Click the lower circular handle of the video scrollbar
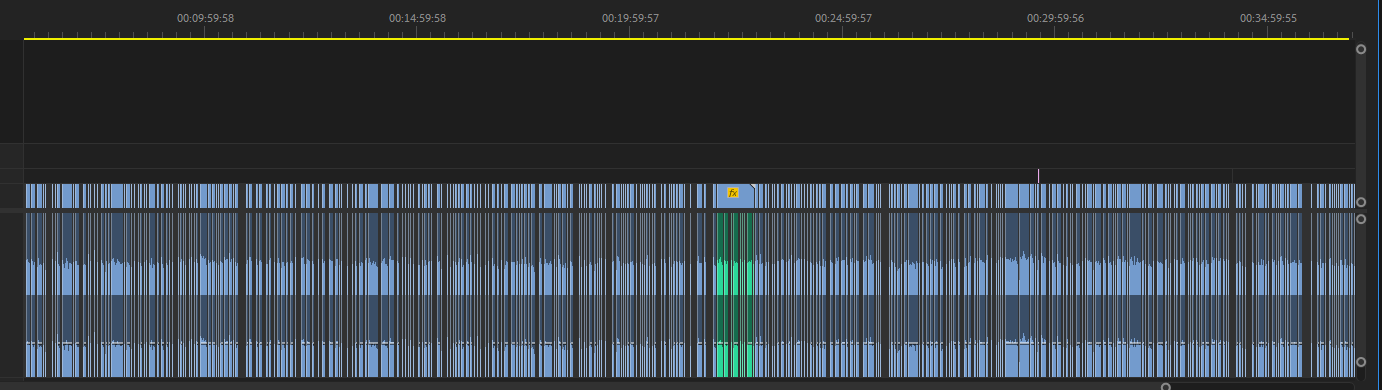Viewport: 1382px width, 390px height. click(x=1360, y=202)
